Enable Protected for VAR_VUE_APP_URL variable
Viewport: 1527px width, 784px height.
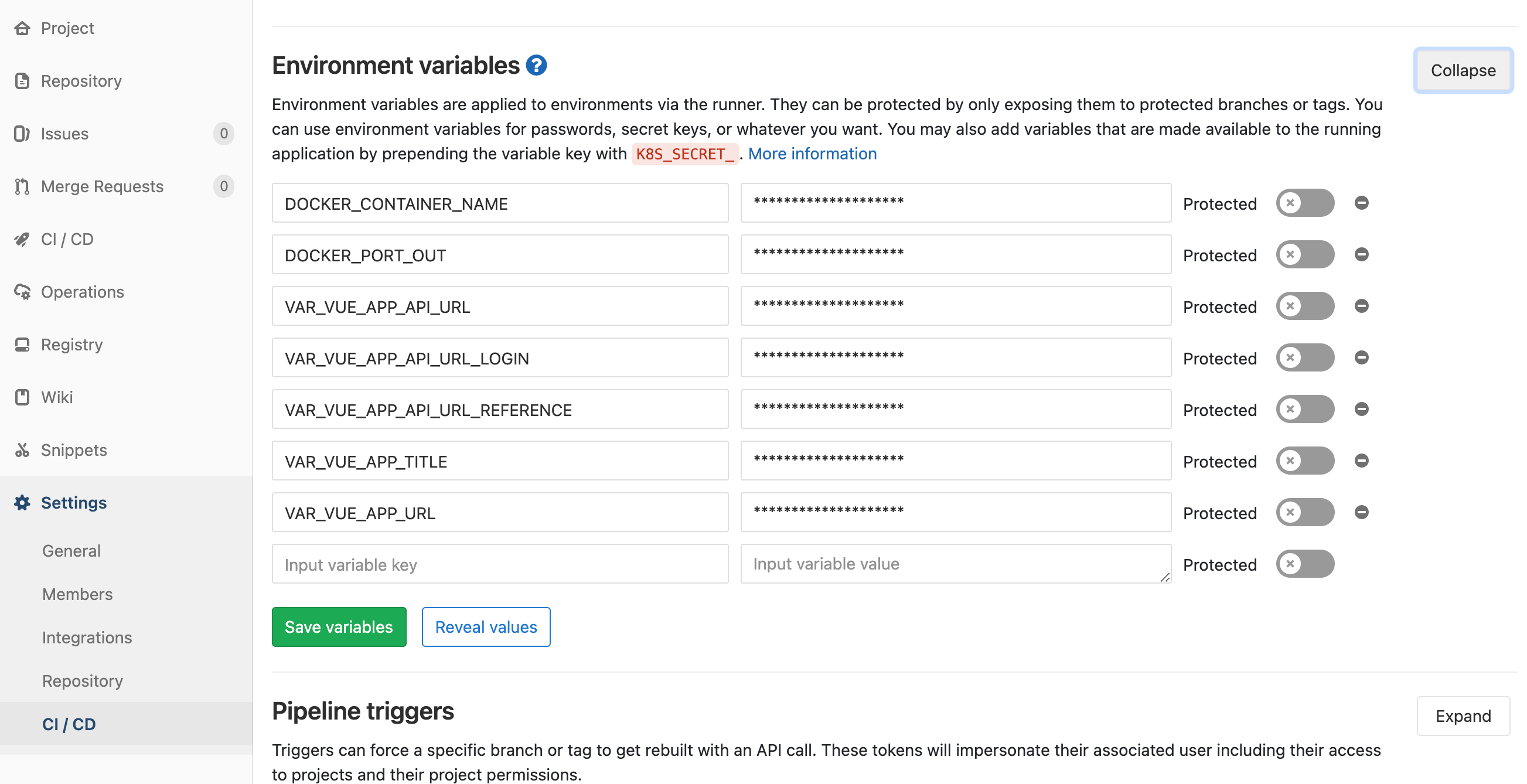click(1305, 512)
